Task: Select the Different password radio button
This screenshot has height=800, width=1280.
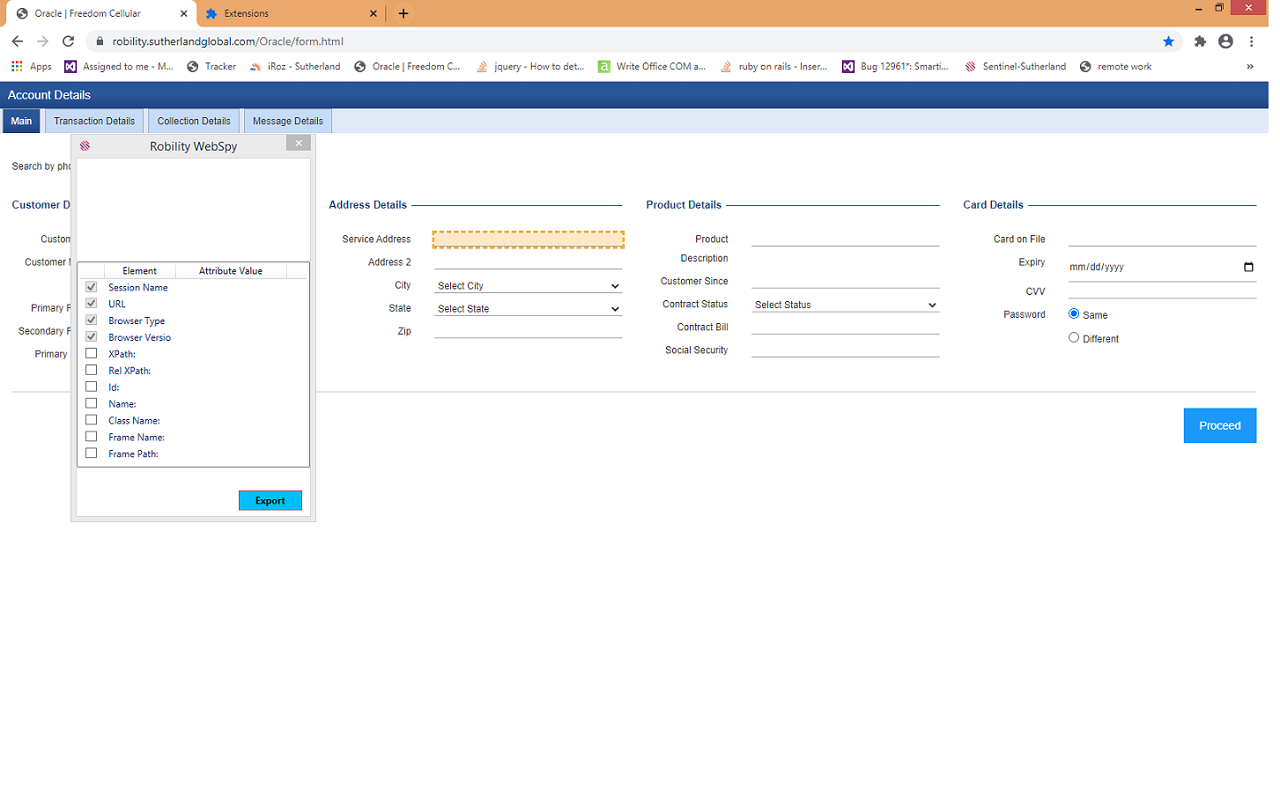Action: point(1074,338)
